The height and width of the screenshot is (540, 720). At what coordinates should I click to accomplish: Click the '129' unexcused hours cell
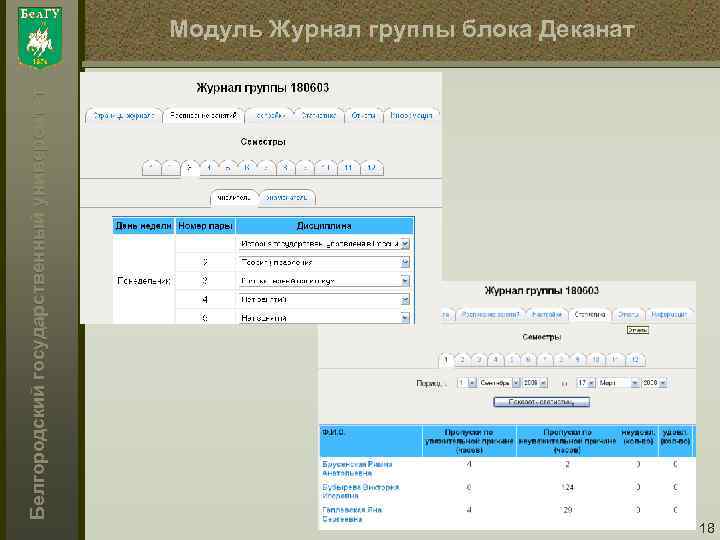point(567,510)
